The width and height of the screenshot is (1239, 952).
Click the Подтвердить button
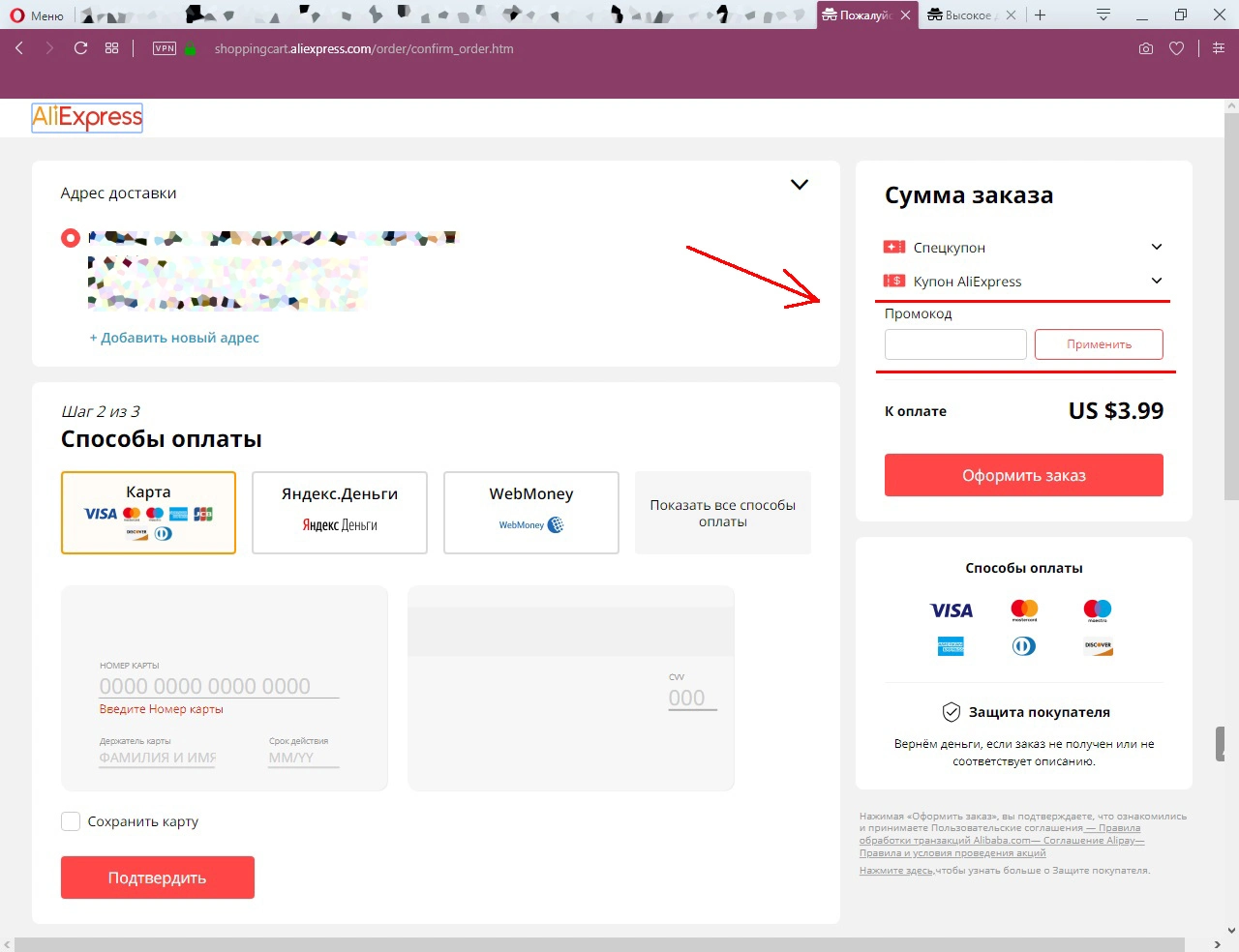(158, 878)
